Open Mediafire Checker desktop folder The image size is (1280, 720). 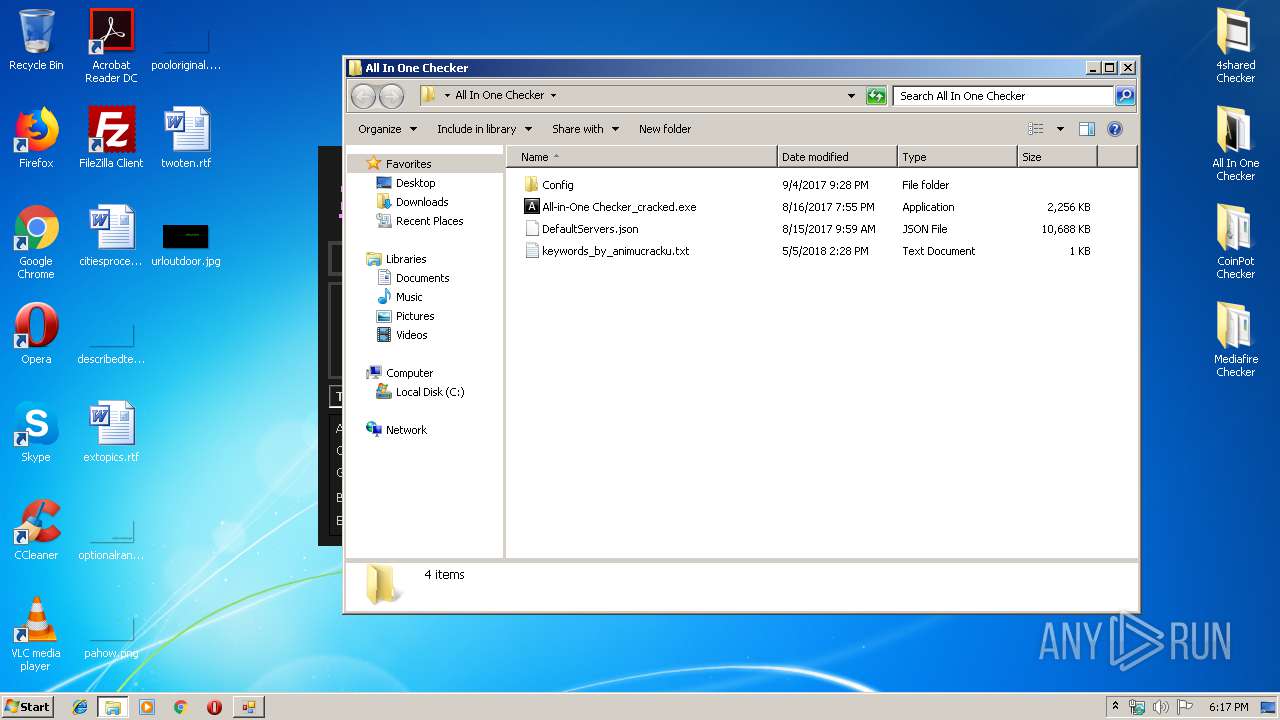pyautogui.click(x=1236, y=340)
